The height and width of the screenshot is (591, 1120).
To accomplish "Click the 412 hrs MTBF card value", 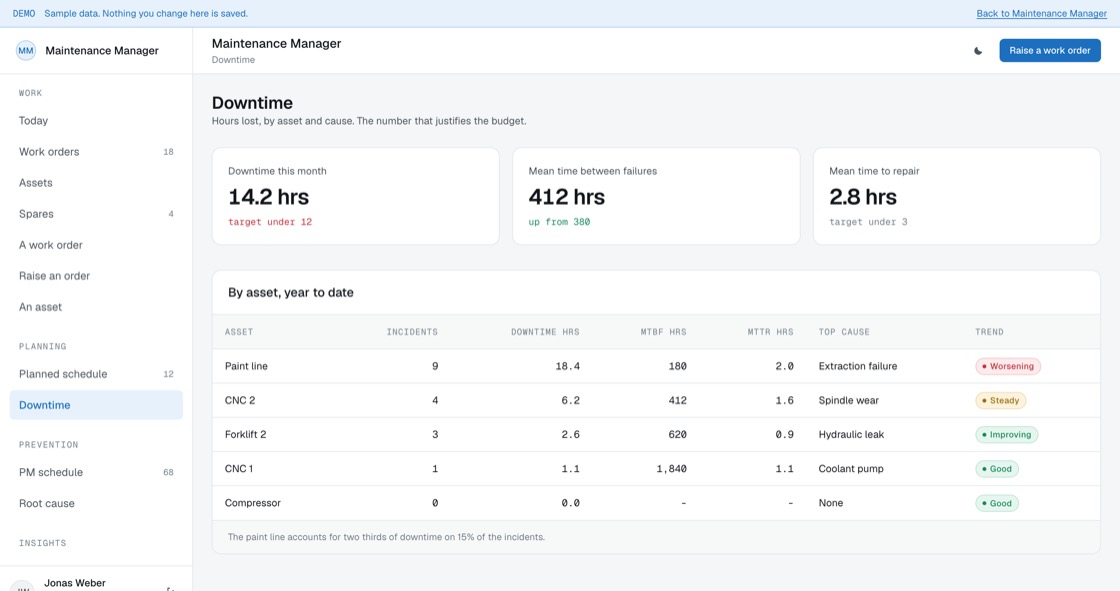I will 566,197.
